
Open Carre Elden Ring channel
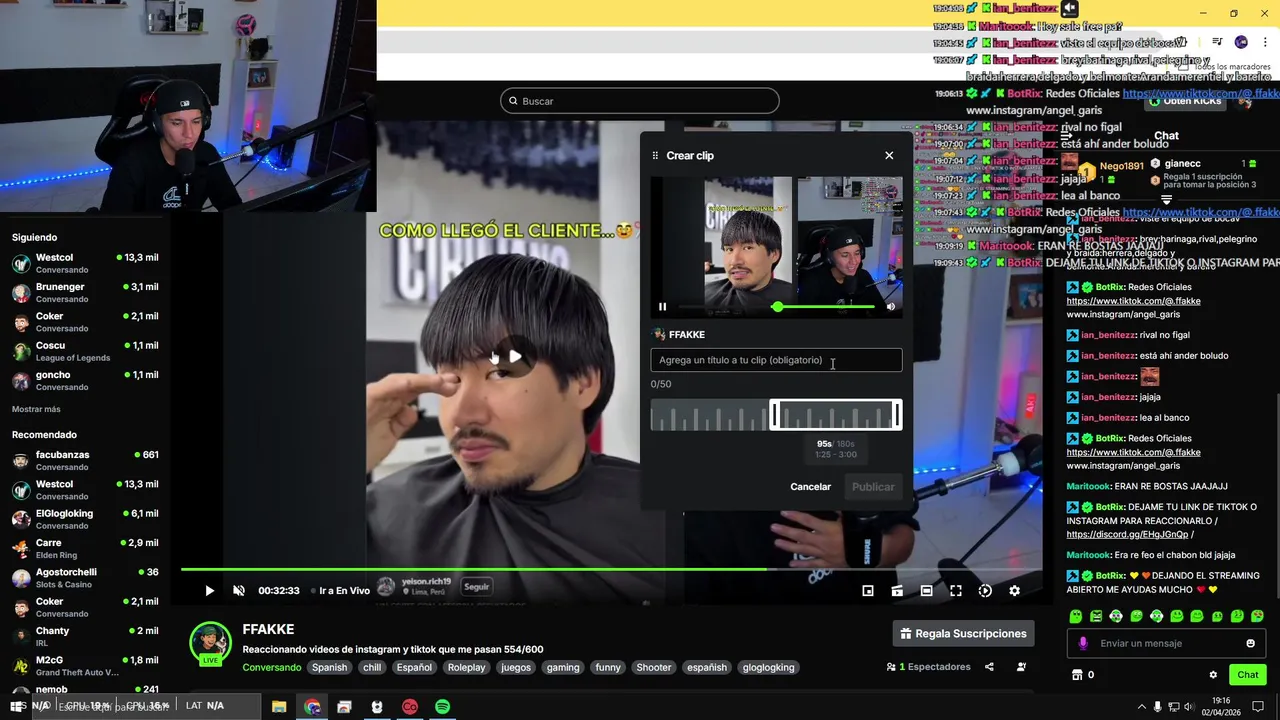(85, 549)
